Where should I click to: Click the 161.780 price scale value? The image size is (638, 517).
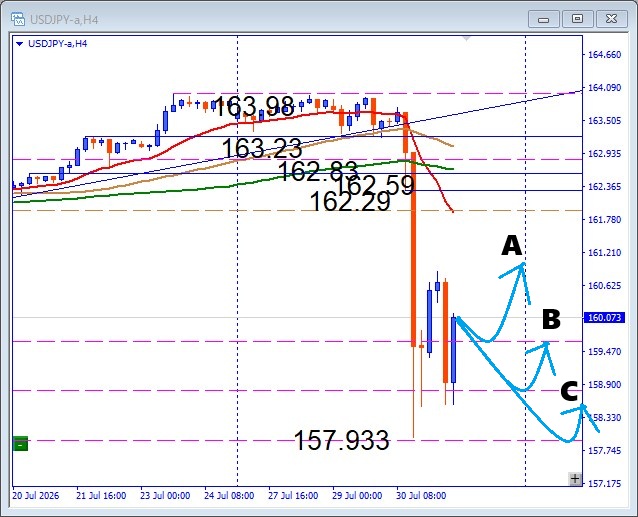605,219
